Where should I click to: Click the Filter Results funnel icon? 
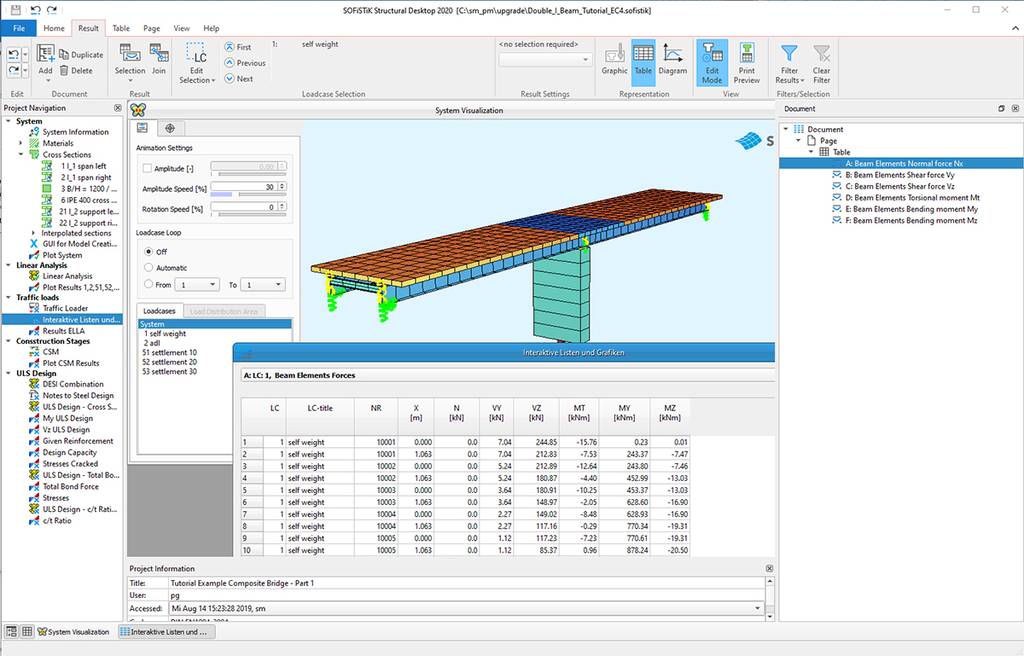click(x=790, y=54)
